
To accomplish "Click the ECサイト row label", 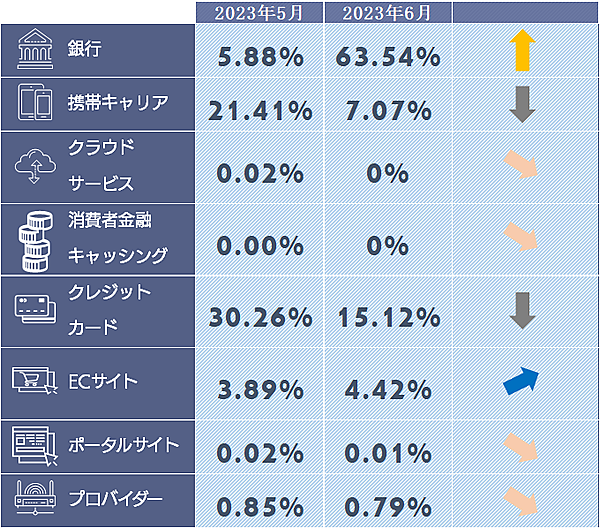I will coord(103,381).
